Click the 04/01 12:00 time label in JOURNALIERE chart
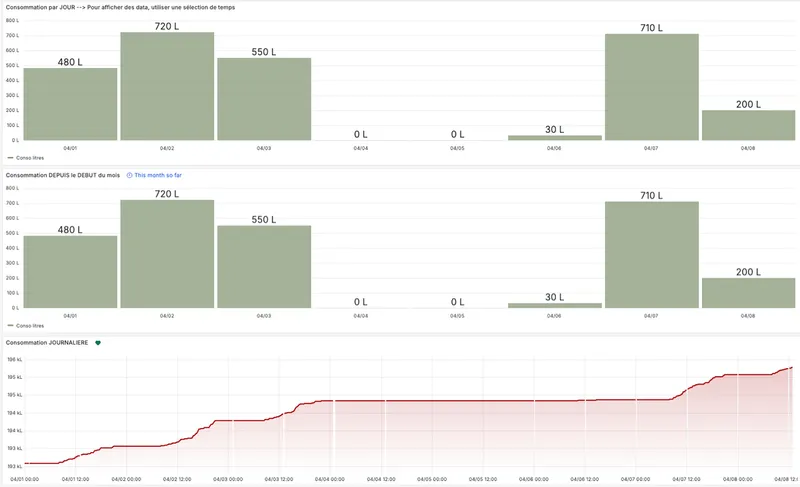The width and height of the screenshot is (800, 487). [76, 479]
